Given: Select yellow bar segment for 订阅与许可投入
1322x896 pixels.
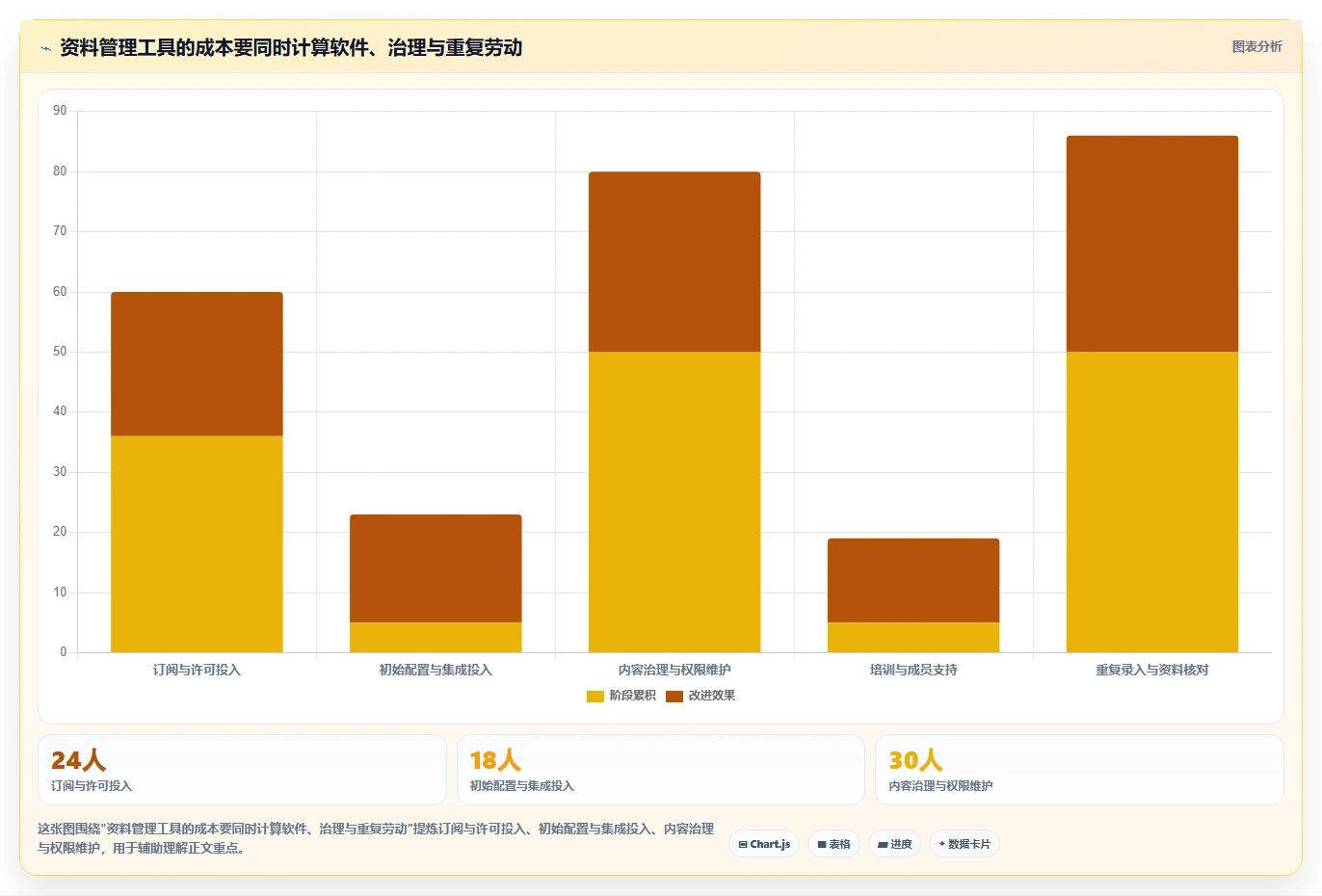Looking at the screenshot, I should (197, 544).
